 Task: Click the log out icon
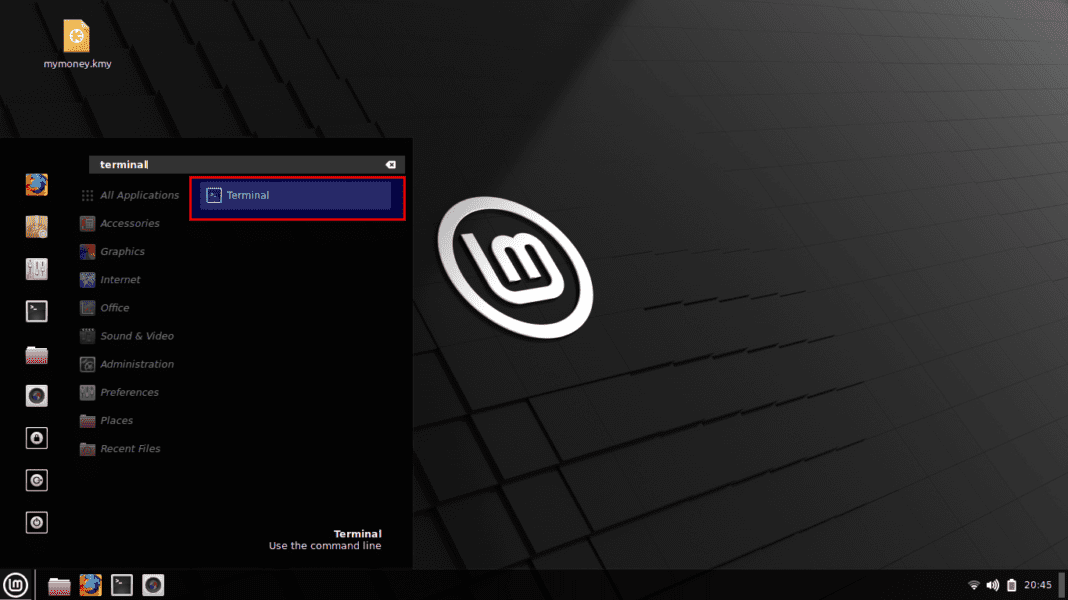[x=36, y=480]
